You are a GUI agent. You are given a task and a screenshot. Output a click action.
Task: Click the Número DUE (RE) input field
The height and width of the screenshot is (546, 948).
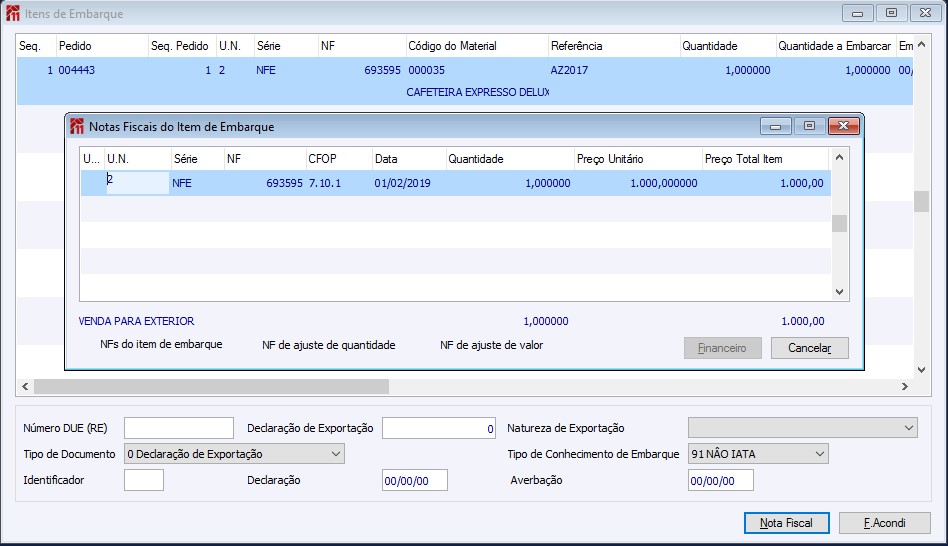pyautogui.click(x=179, y=428)
